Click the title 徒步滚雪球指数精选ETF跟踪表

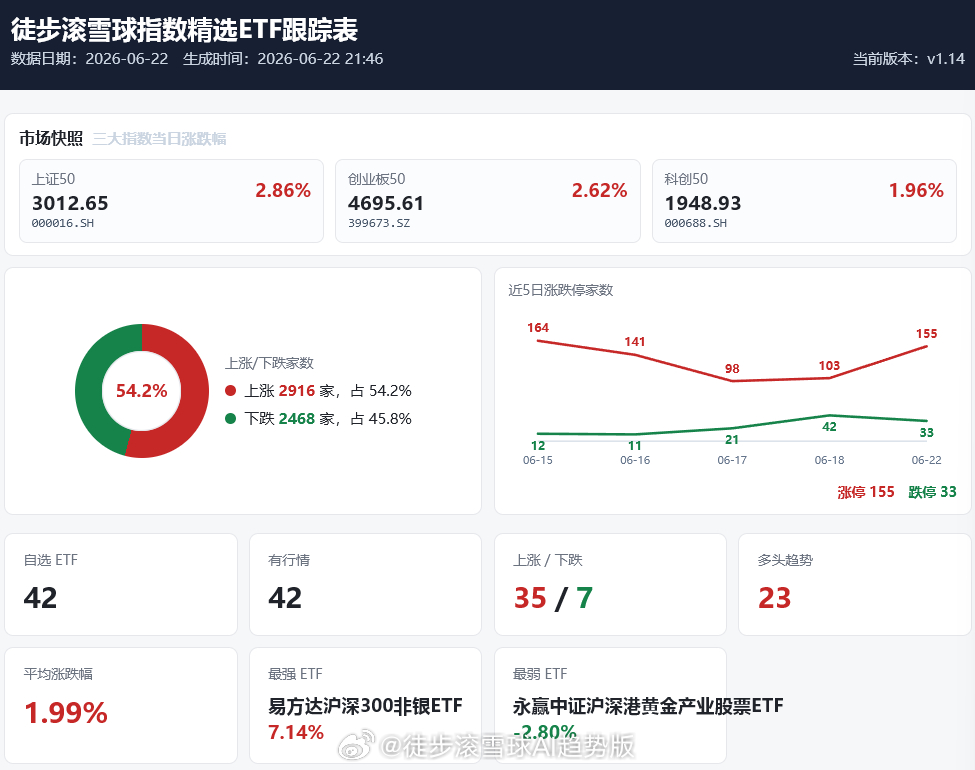click(184, 29)
